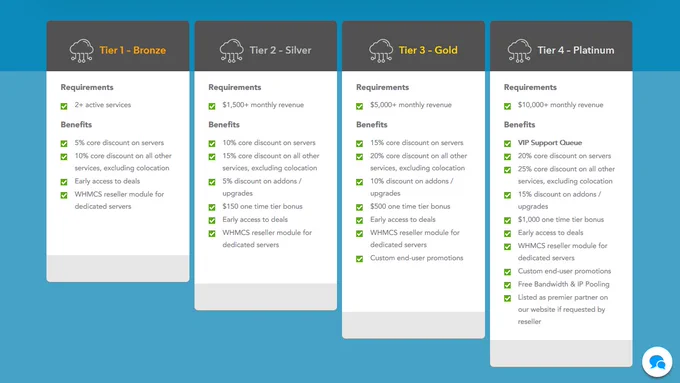Click the Benefits label in the Platinum card
The height and width of the screenshot is (383, 680).
(x=520, y=124)
